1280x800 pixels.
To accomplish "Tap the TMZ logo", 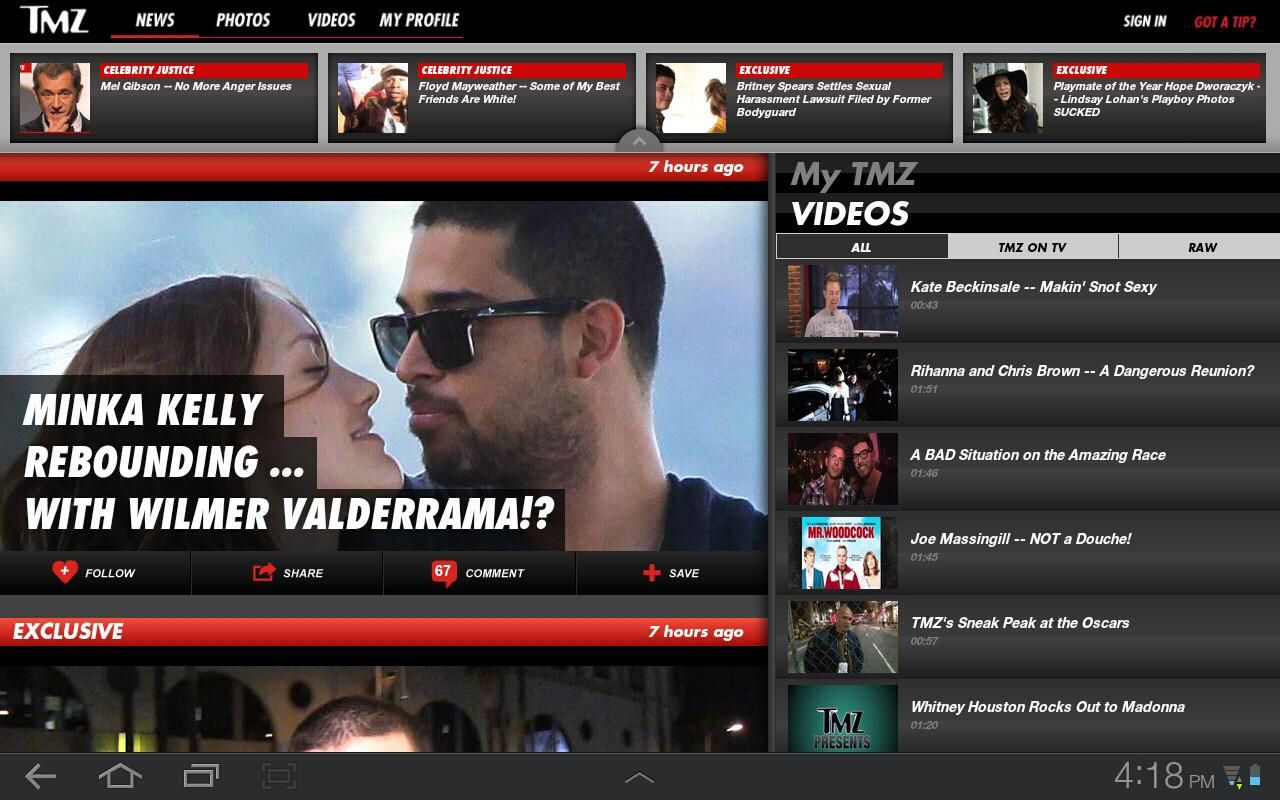I will pos(54,20).
